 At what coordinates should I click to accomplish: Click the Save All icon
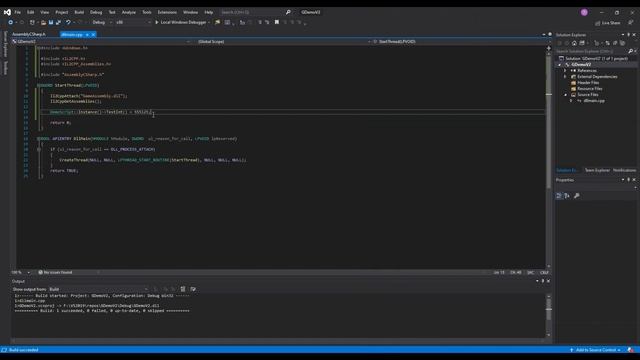[58, 22]
